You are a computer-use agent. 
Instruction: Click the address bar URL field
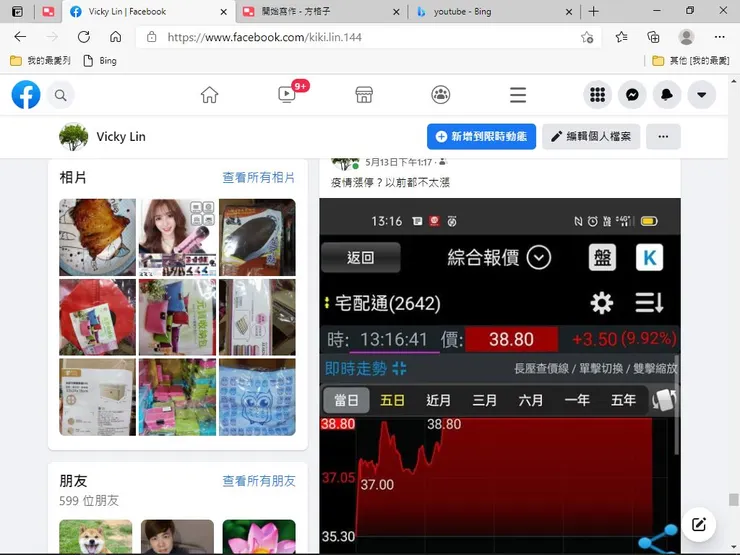[368, 37]
